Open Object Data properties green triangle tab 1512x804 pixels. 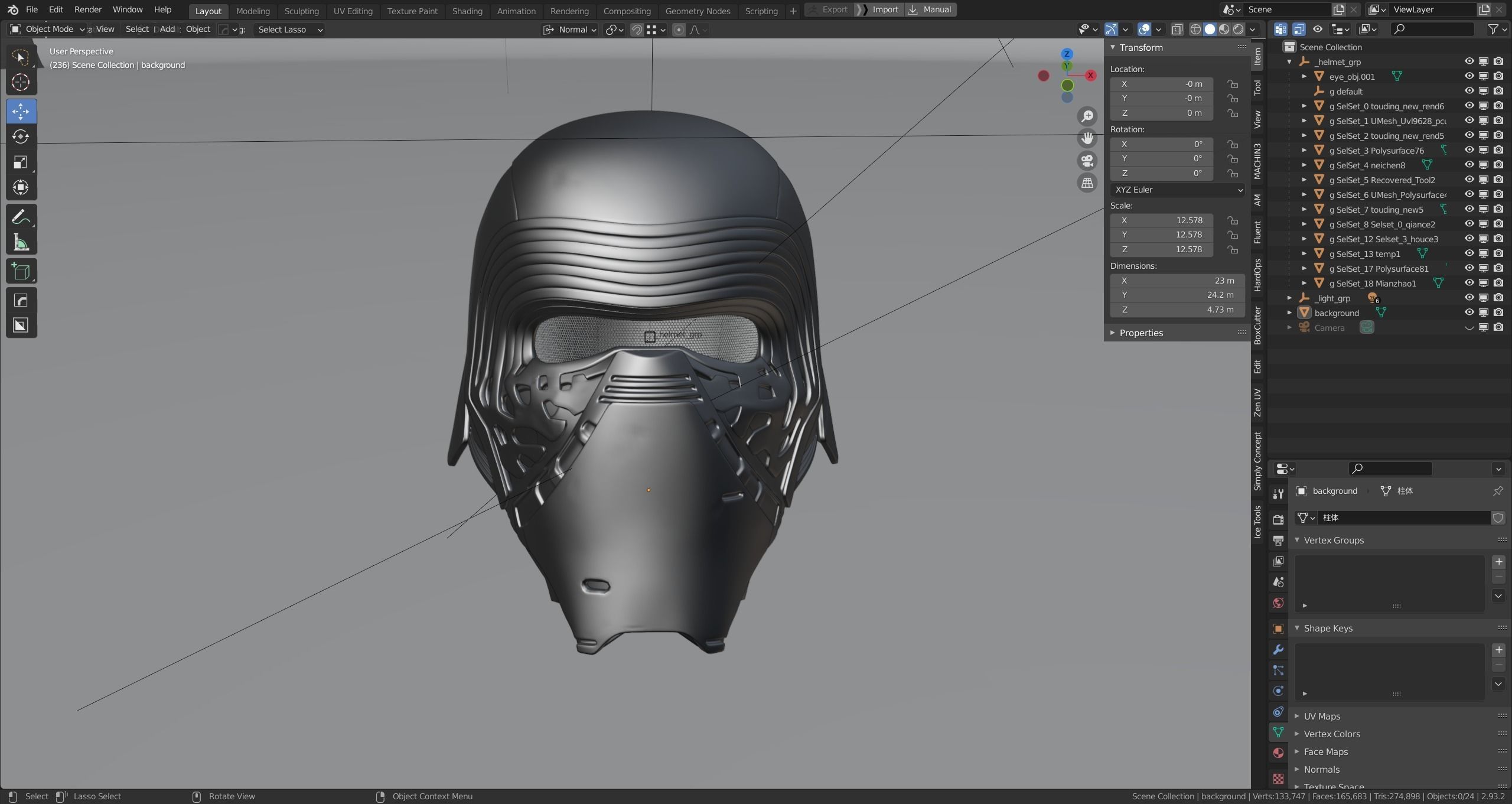tap(1278, 733)
